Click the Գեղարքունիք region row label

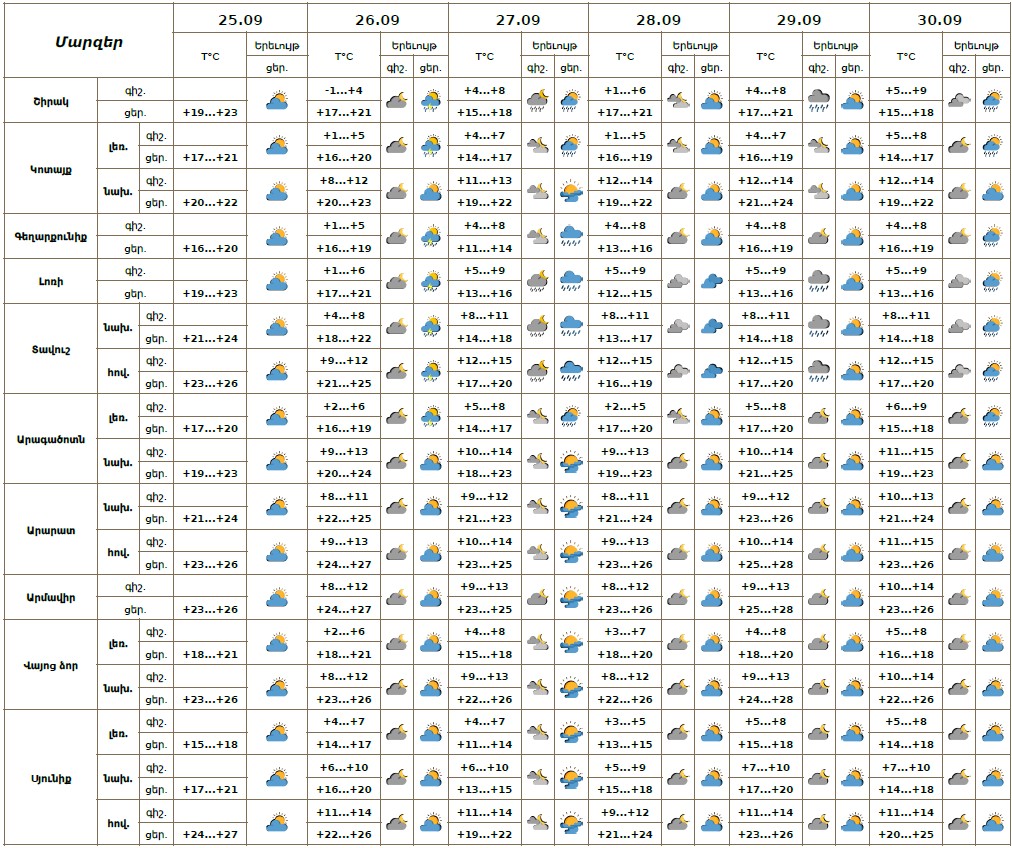[x=50, y=236]
